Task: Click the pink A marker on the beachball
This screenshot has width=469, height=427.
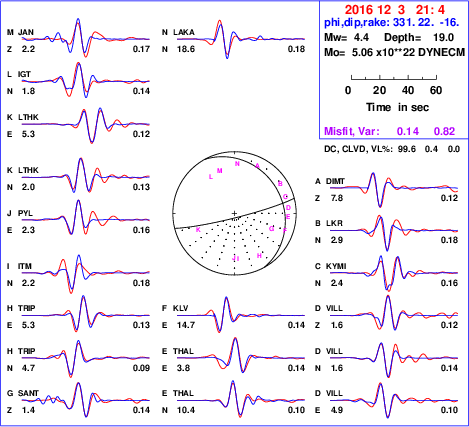Action: [257, 165]
